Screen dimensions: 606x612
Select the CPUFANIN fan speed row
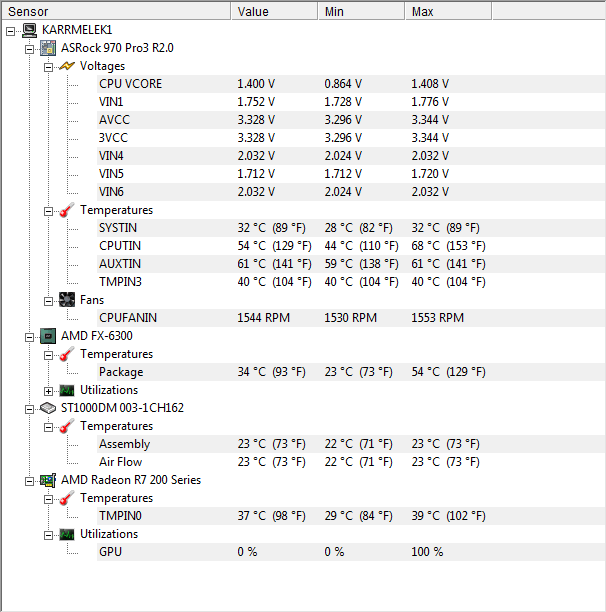(x=128, y=318)
